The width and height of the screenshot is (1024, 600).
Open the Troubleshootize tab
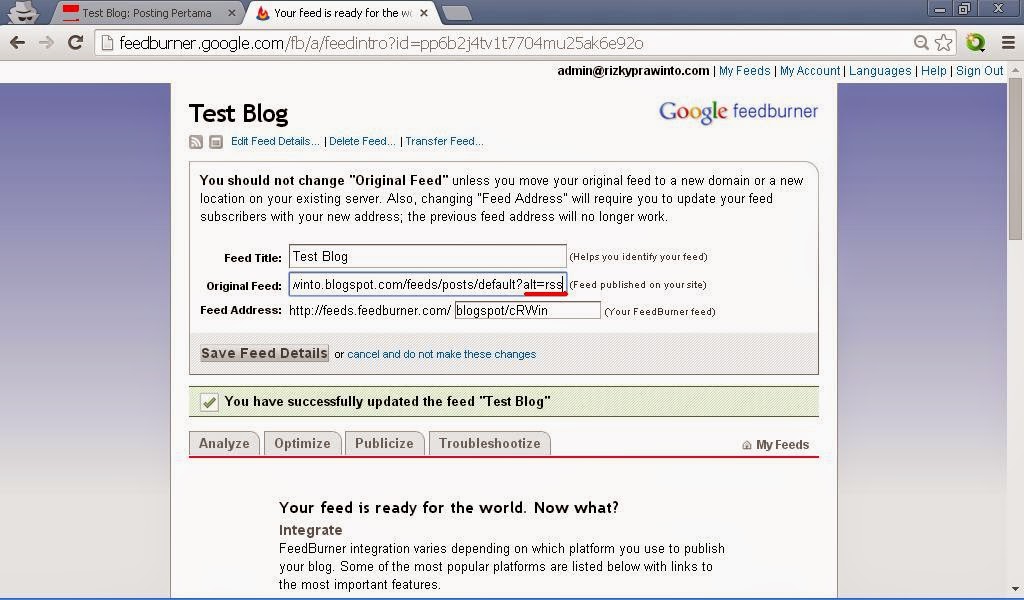489,443
